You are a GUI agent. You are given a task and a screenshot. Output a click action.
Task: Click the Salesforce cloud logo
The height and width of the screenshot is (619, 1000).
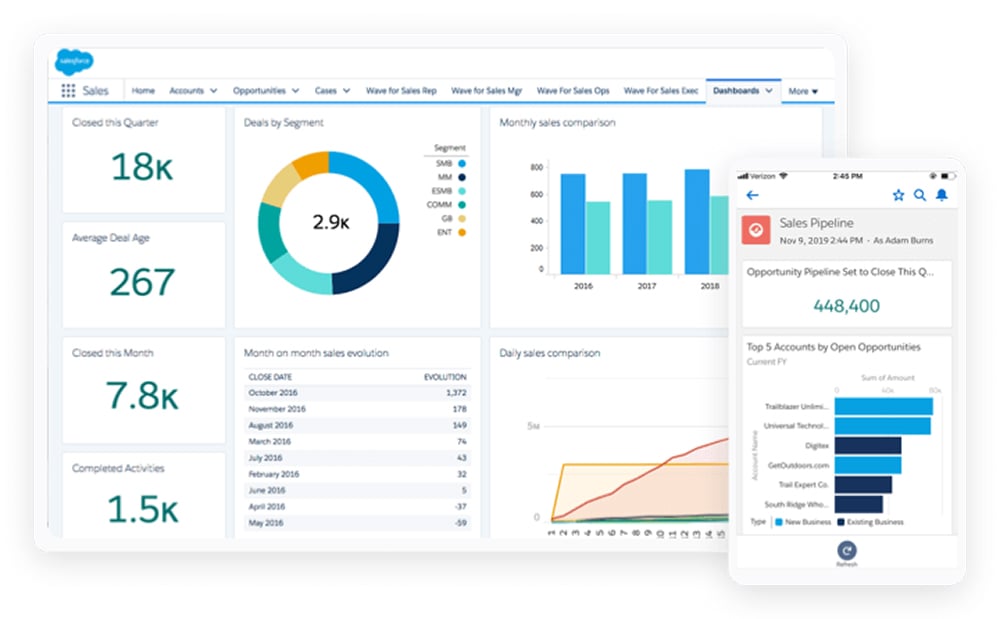click(75, 62)
